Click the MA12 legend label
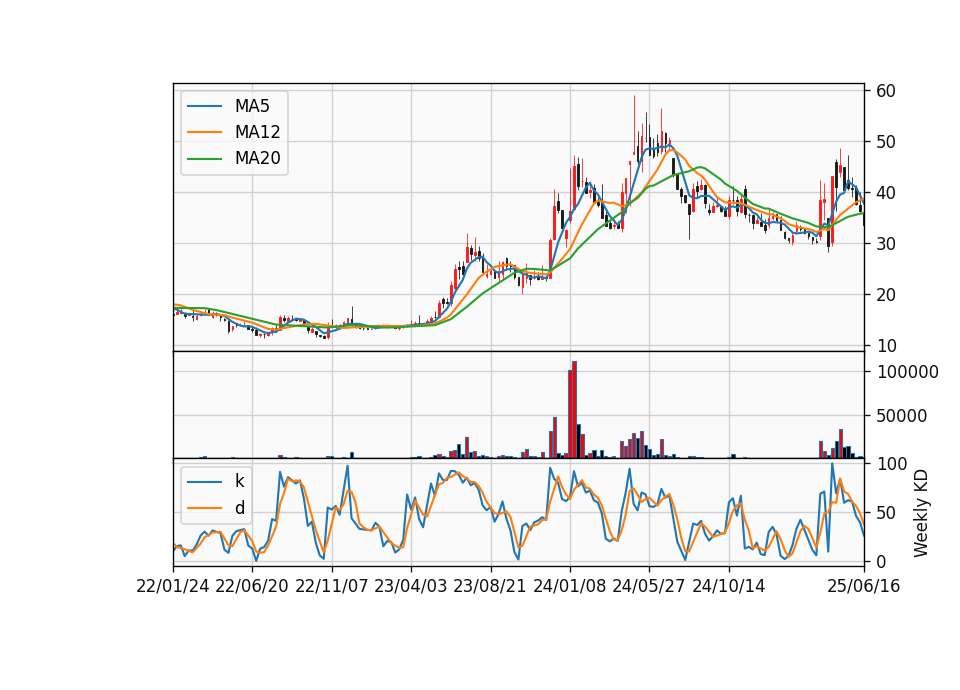 tap(257, 132)
